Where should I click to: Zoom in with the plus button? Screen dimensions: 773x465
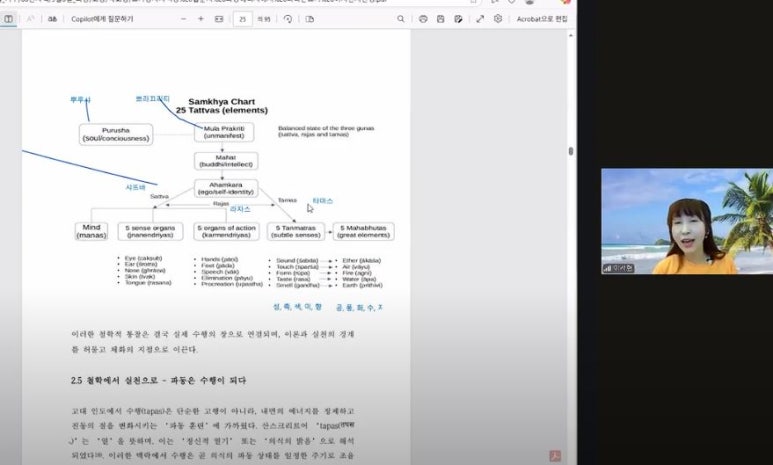200,19
